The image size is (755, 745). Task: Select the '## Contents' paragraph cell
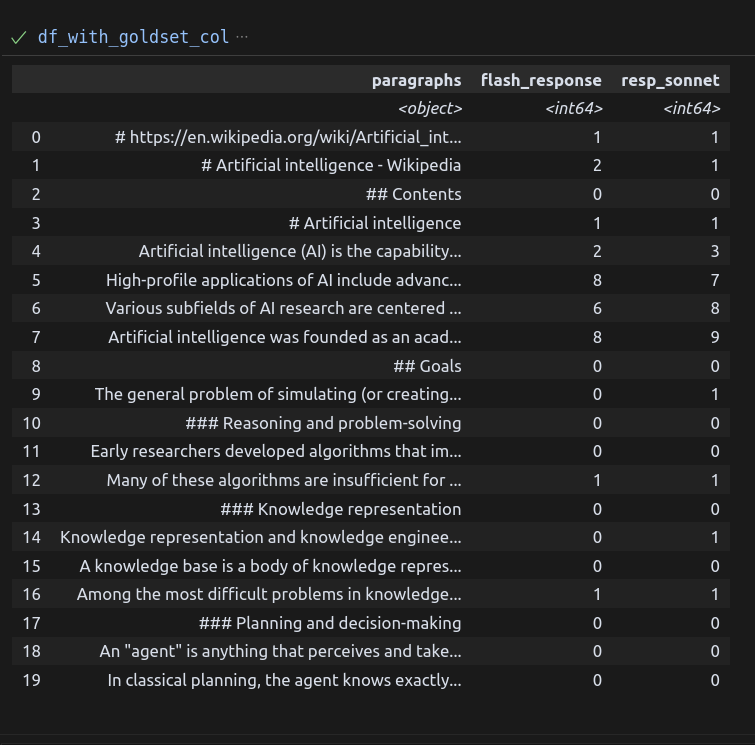click(413, 194)
